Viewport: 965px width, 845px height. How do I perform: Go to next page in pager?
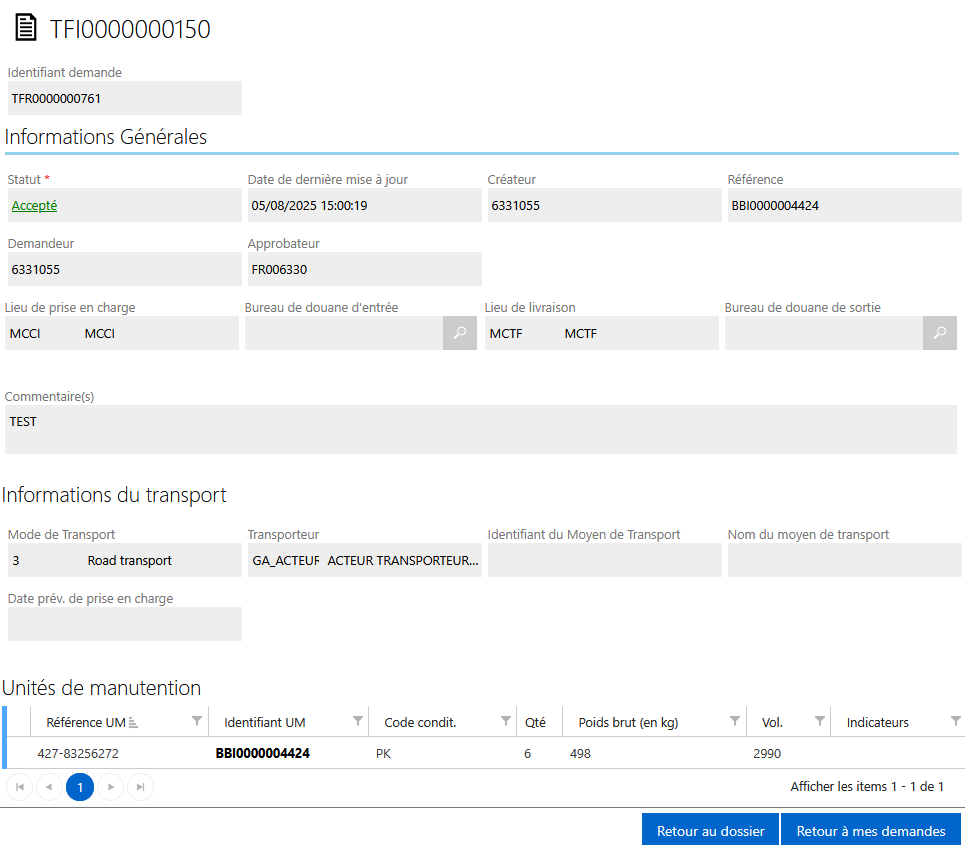tap(110, 787)
